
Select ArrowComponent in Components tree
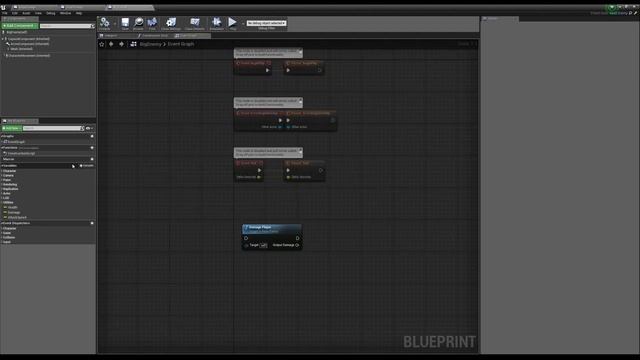coord(29,44)
